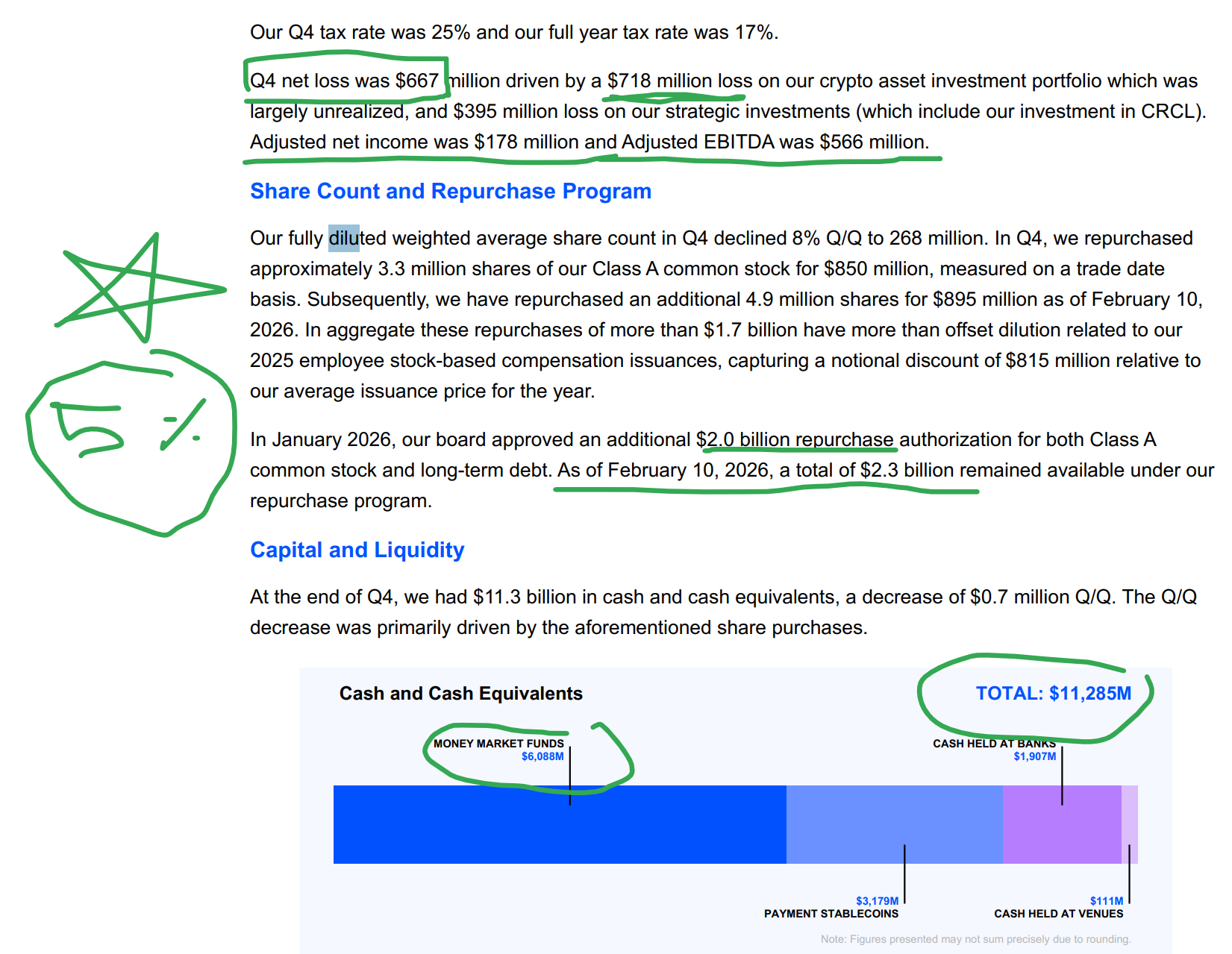The image size is (1232, 954).
Task: Click "Adjusted net income was $178 million"
Action: pyautogui.click(x=415, y=142)
